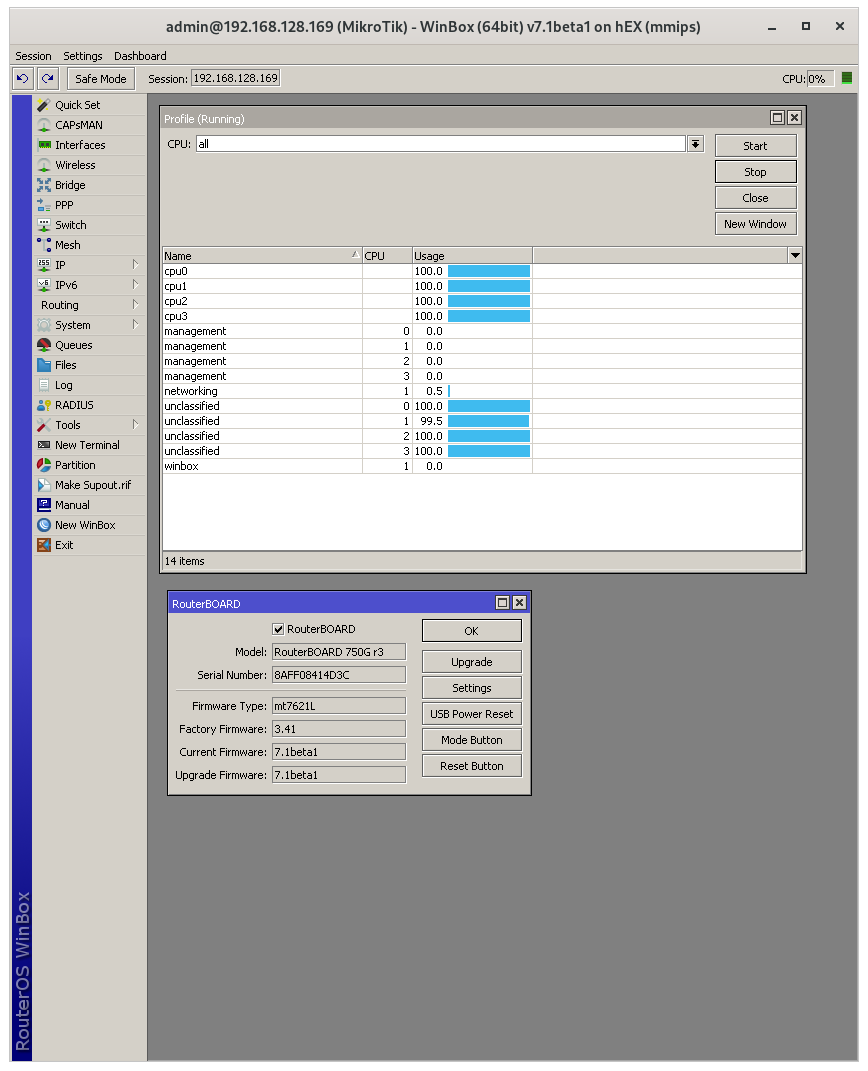Toggle Safe Mode button

click(100, 79)
